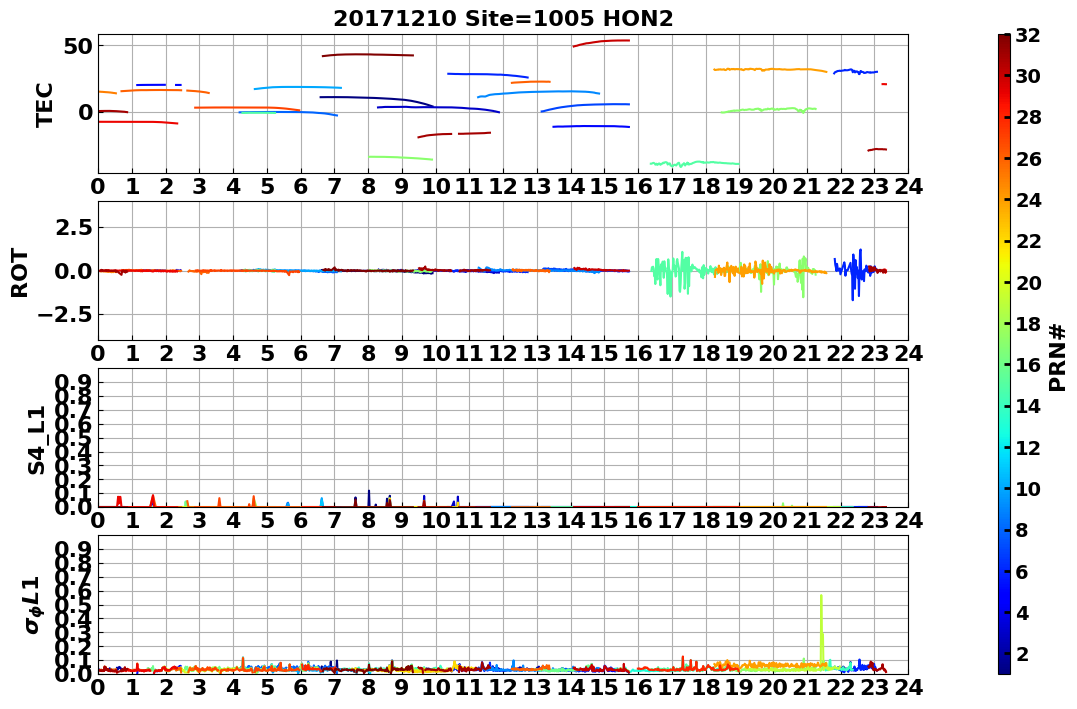Click the colorbar tick label "30"
Screen dimensions: 1077x709
(1028, 76)
